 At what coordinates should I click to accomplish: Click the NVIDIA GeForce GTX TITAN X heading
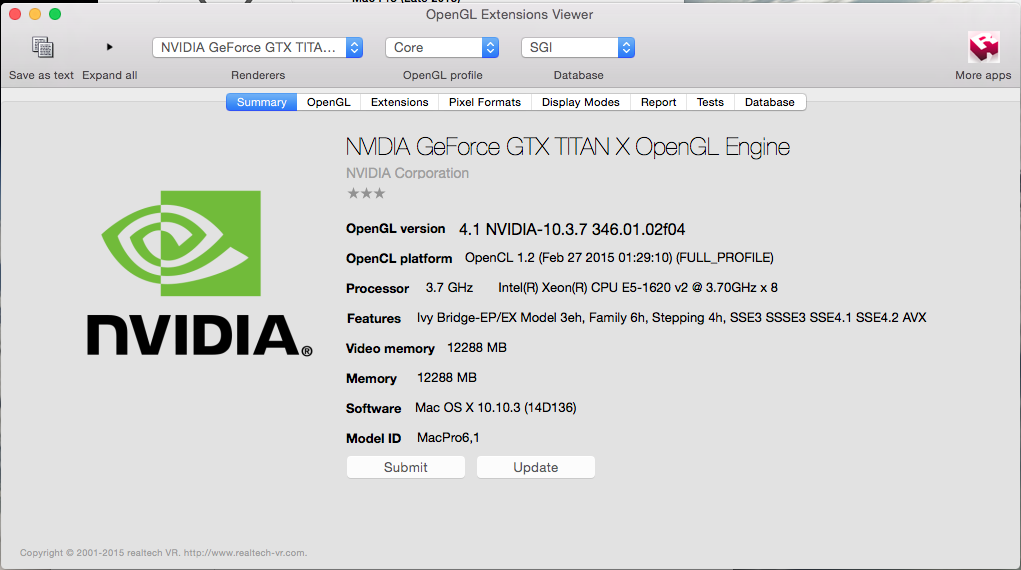coord(567,147)
